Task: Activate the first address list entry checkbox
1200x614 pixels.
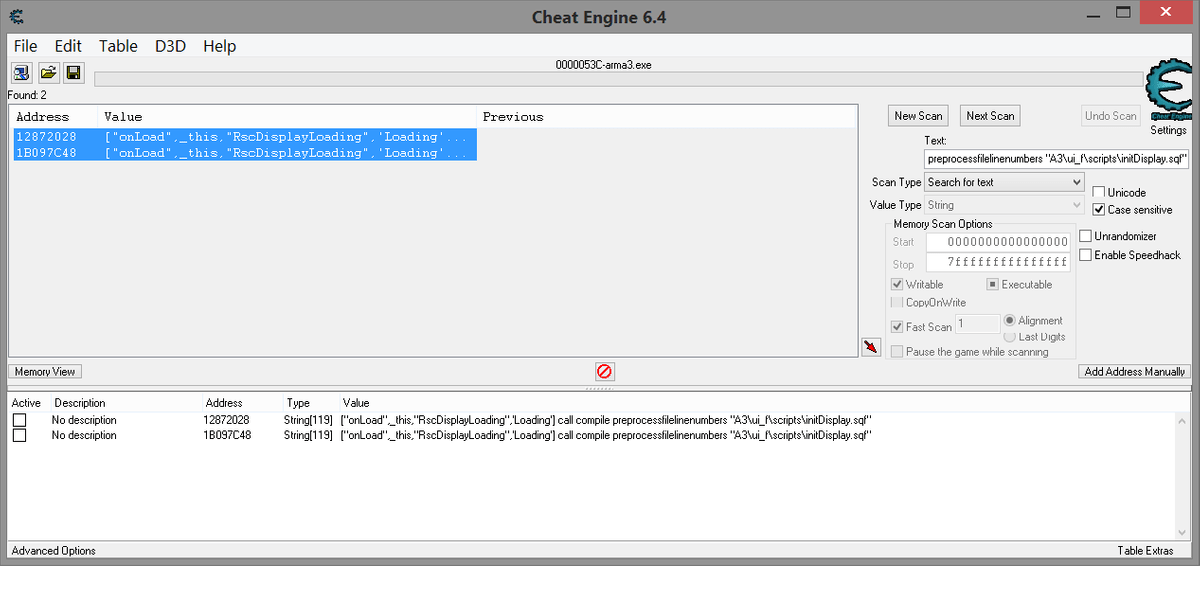Action: pyautogui.click(x=19, y=420)
